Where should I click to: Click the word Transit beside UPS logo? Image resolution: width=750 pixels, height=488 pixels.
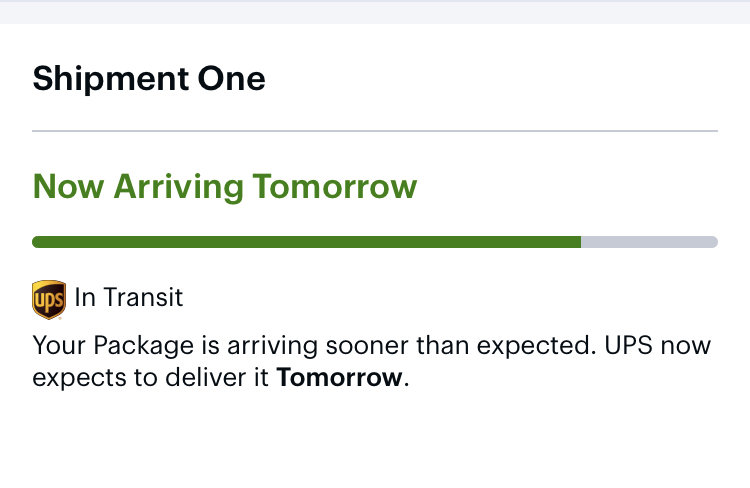tap(143, 297)
